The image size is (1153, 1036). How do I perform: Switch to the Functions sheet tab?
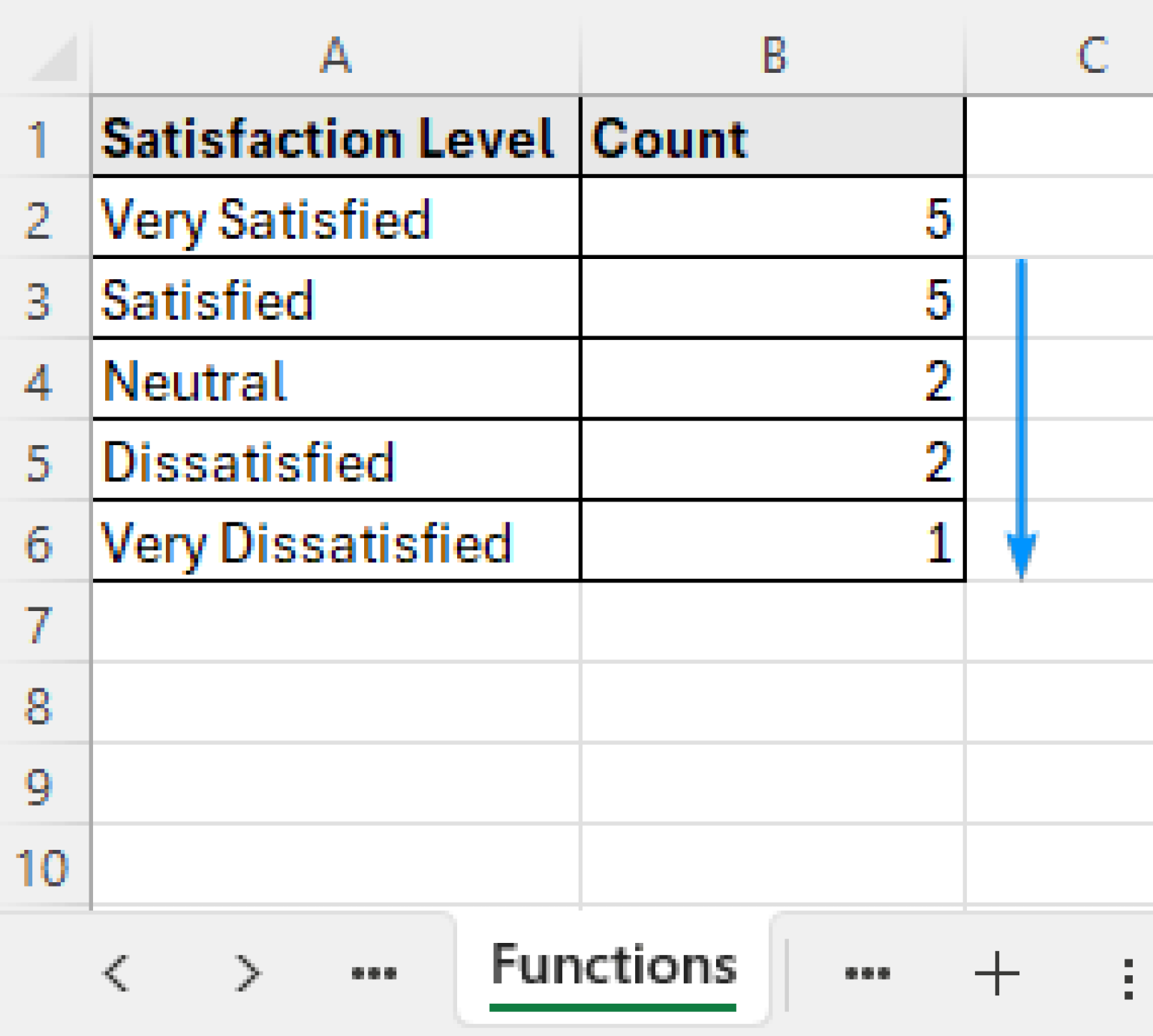(614, 967)
